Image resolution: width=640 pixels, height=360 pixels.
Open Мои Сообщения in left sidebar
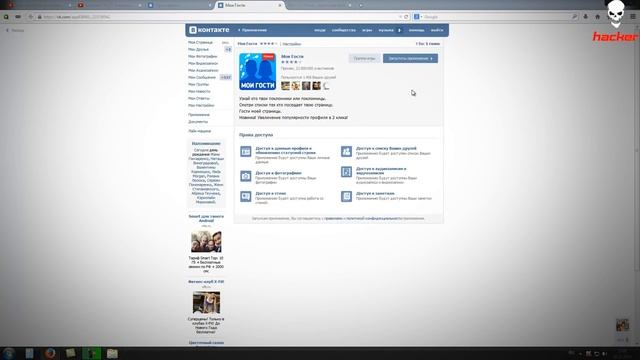(202, 77)
